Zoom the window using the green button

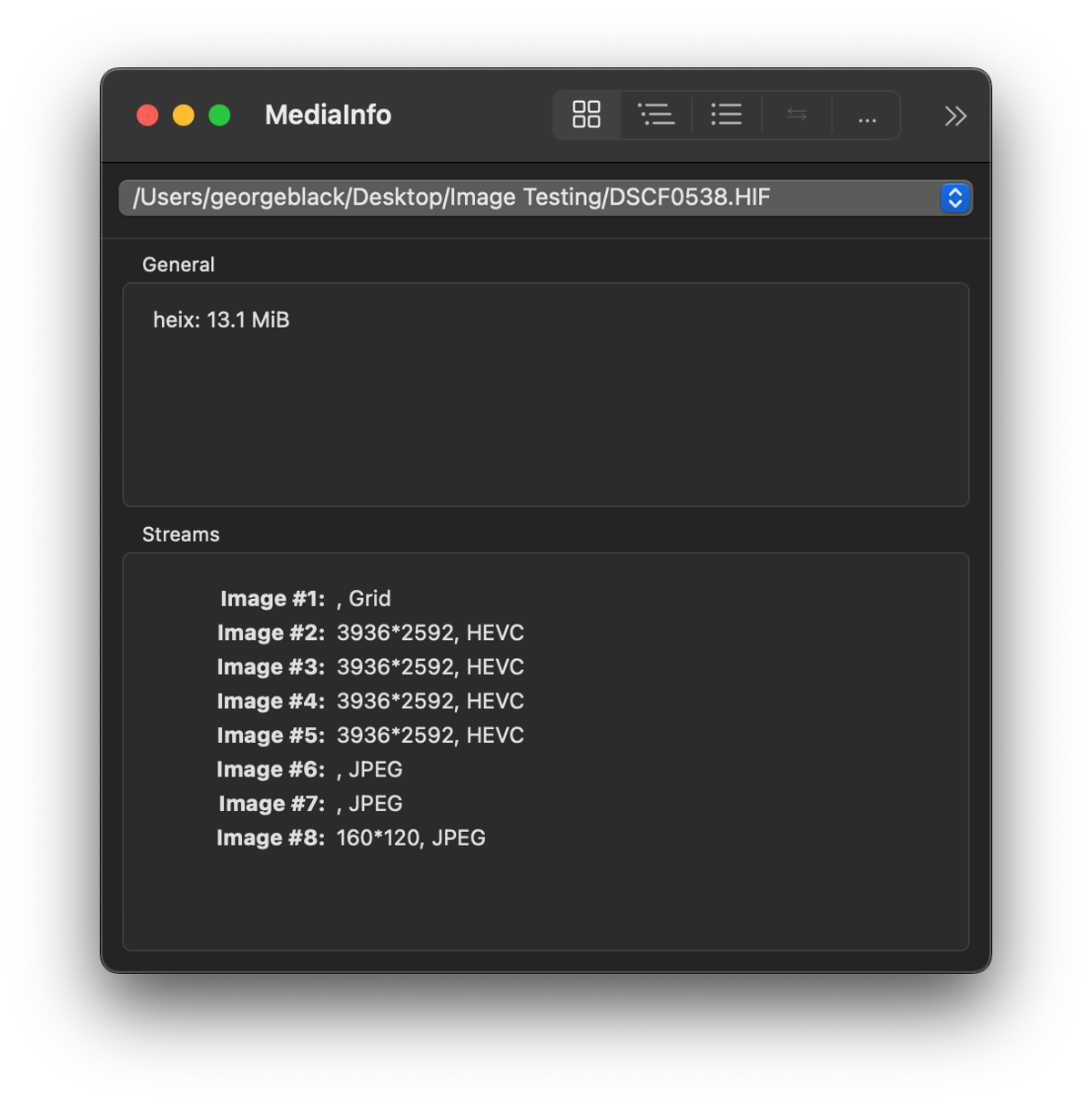click(218, 115)
